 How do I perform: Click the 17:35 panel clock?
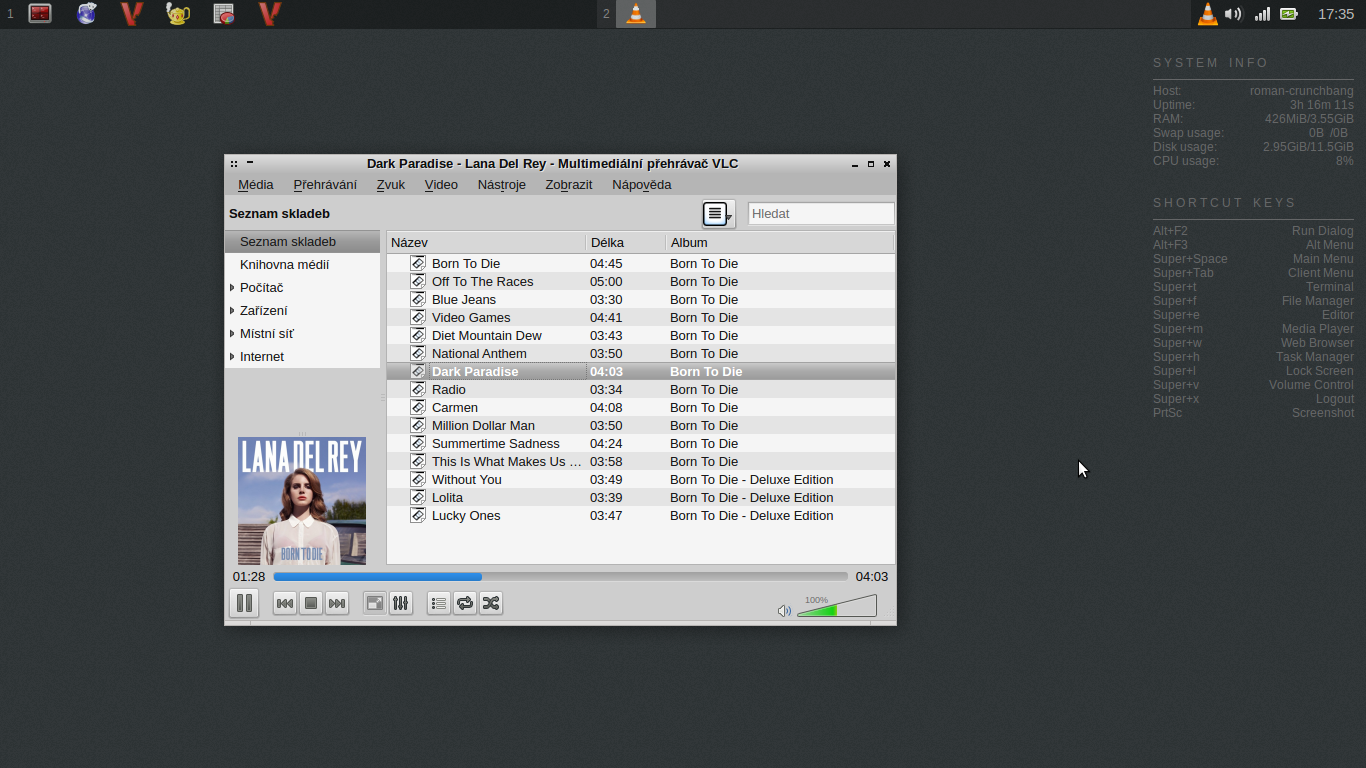pyautogui.click(x=1336, y=14)
